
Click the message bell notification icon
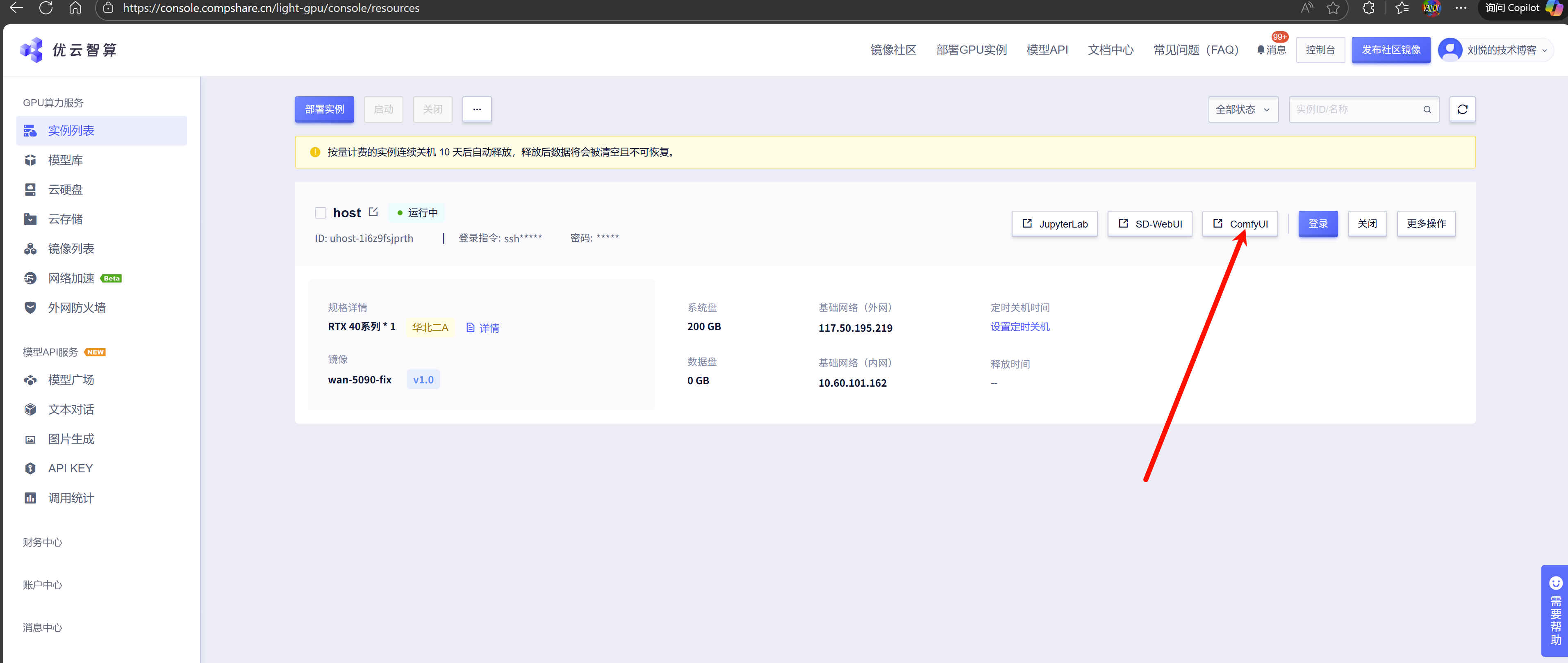click(1261, 50)
